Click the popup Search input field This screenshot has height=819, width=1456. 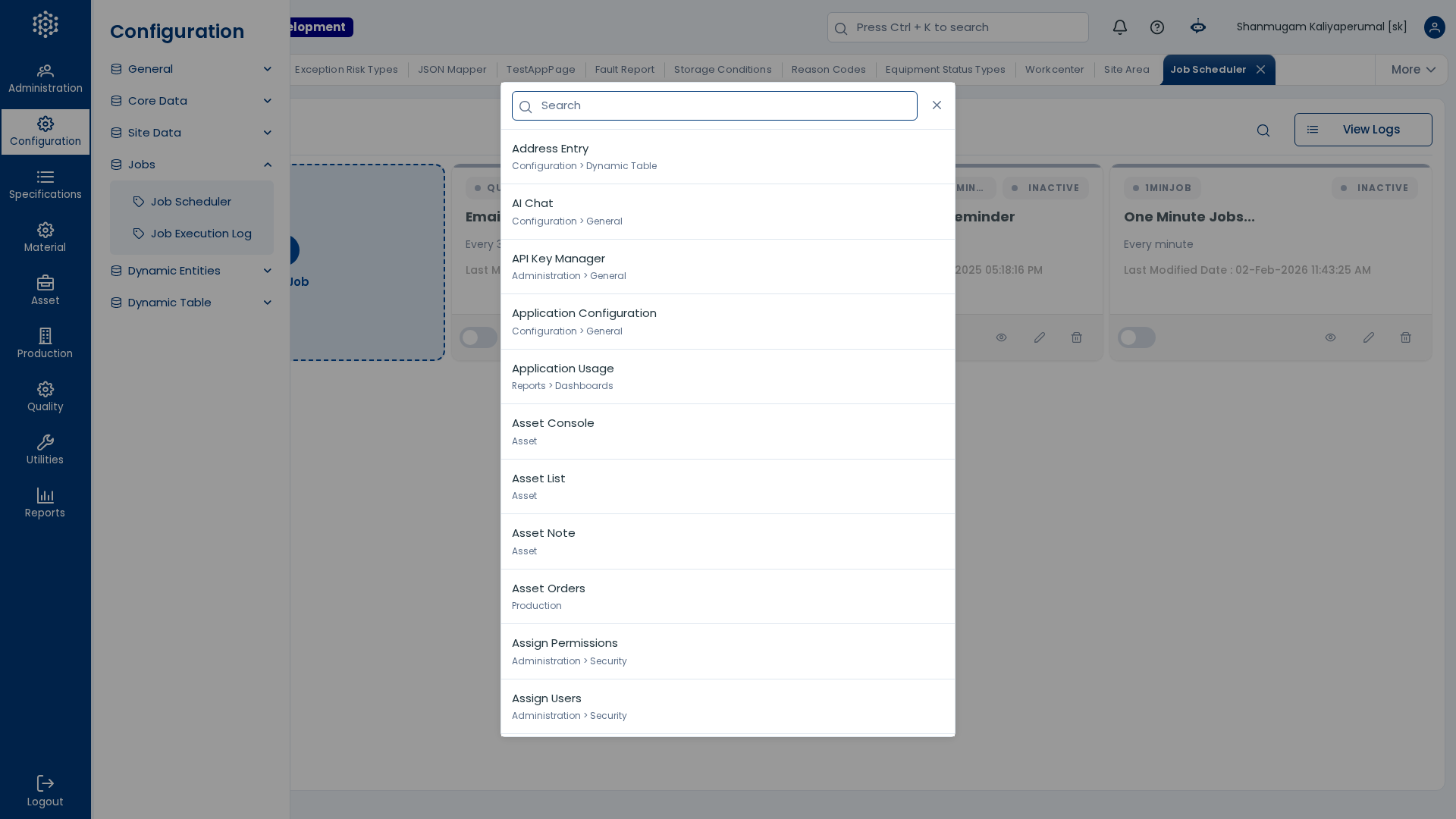(714, 106)
